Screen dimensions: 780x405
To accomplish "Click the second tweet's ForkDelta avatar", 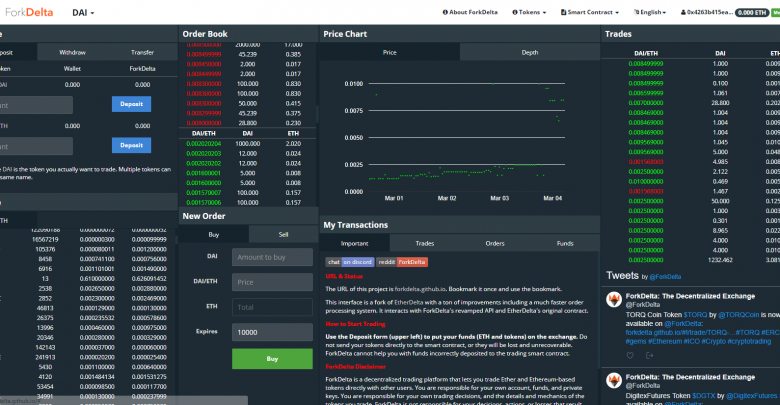I will pos(614,381).
